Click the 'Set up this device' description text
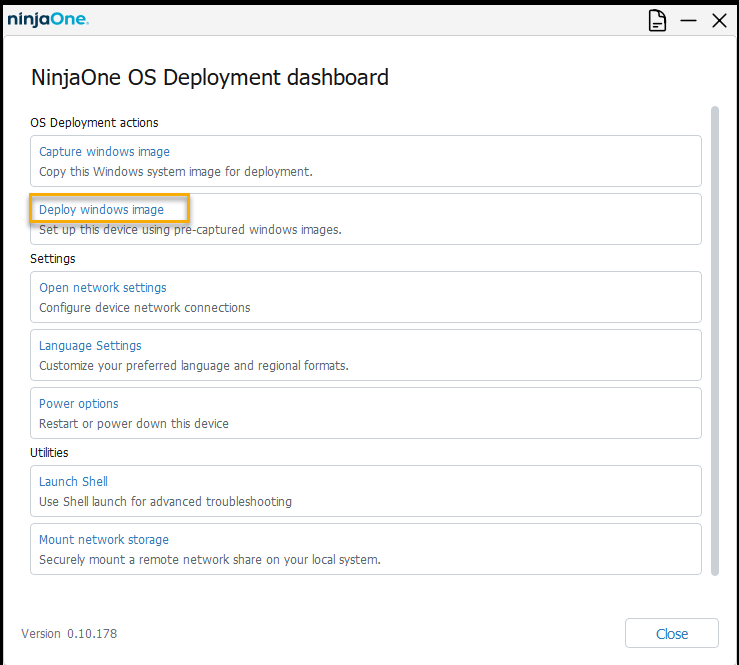 point(190,230)
